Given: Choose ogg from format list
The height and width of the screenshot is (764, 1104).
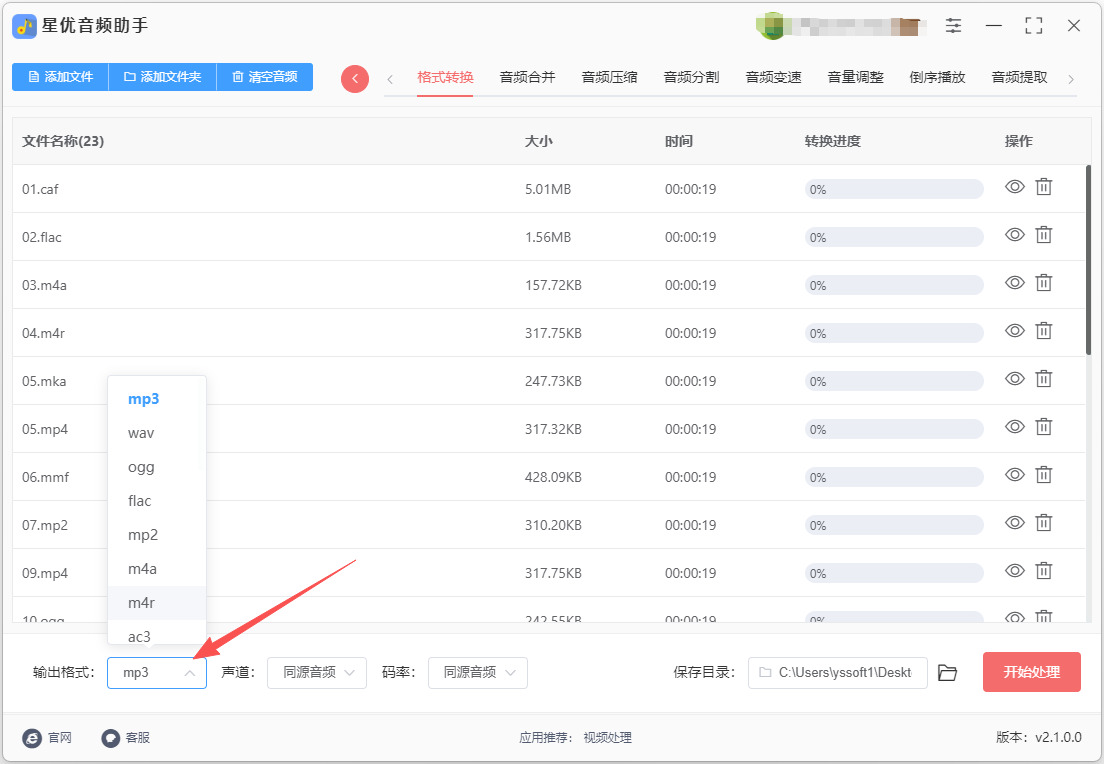Looking at the screenshot, I should click(x=156, y=467).
